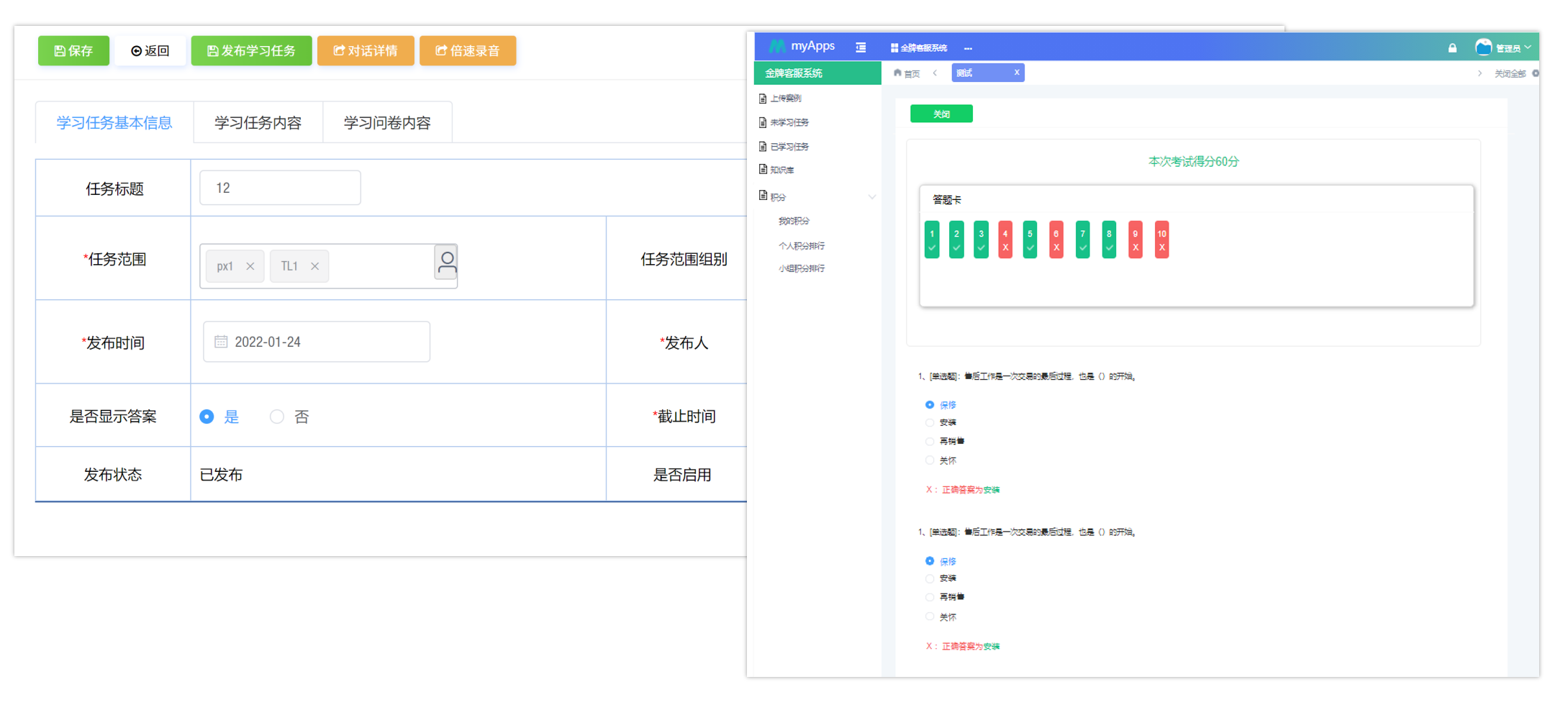Click the 任务标题 input field
The height and width of the screenshot is (705, 1568).
(280, 188)
